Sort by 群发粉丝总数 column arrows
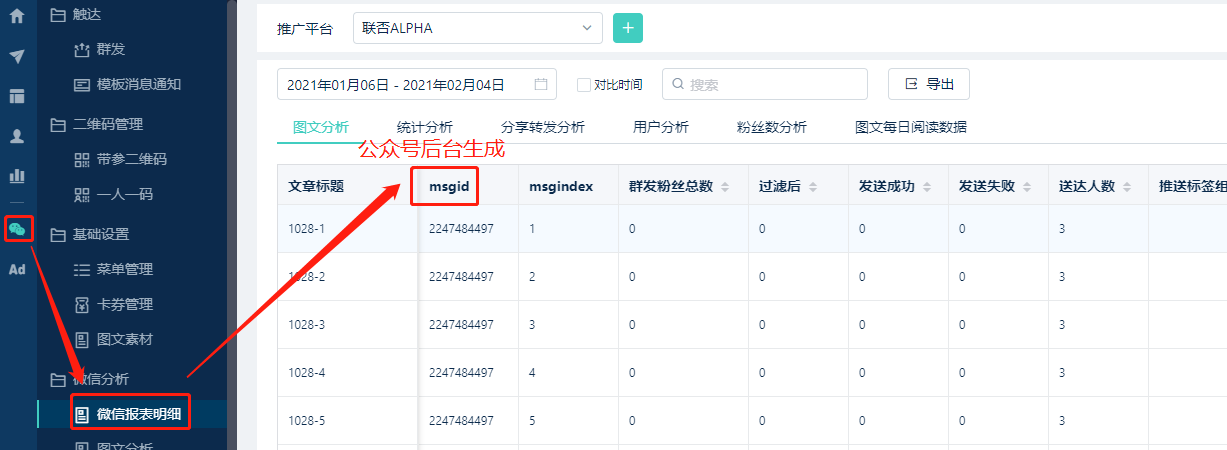The image size is (1227, 450). click(725, 187)
